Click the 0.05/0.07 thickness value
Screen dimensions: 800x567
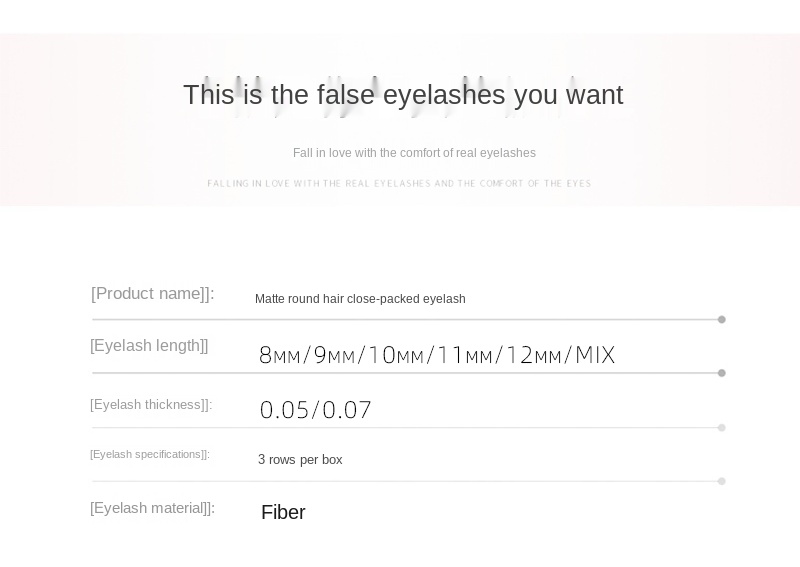coord(315,410)
